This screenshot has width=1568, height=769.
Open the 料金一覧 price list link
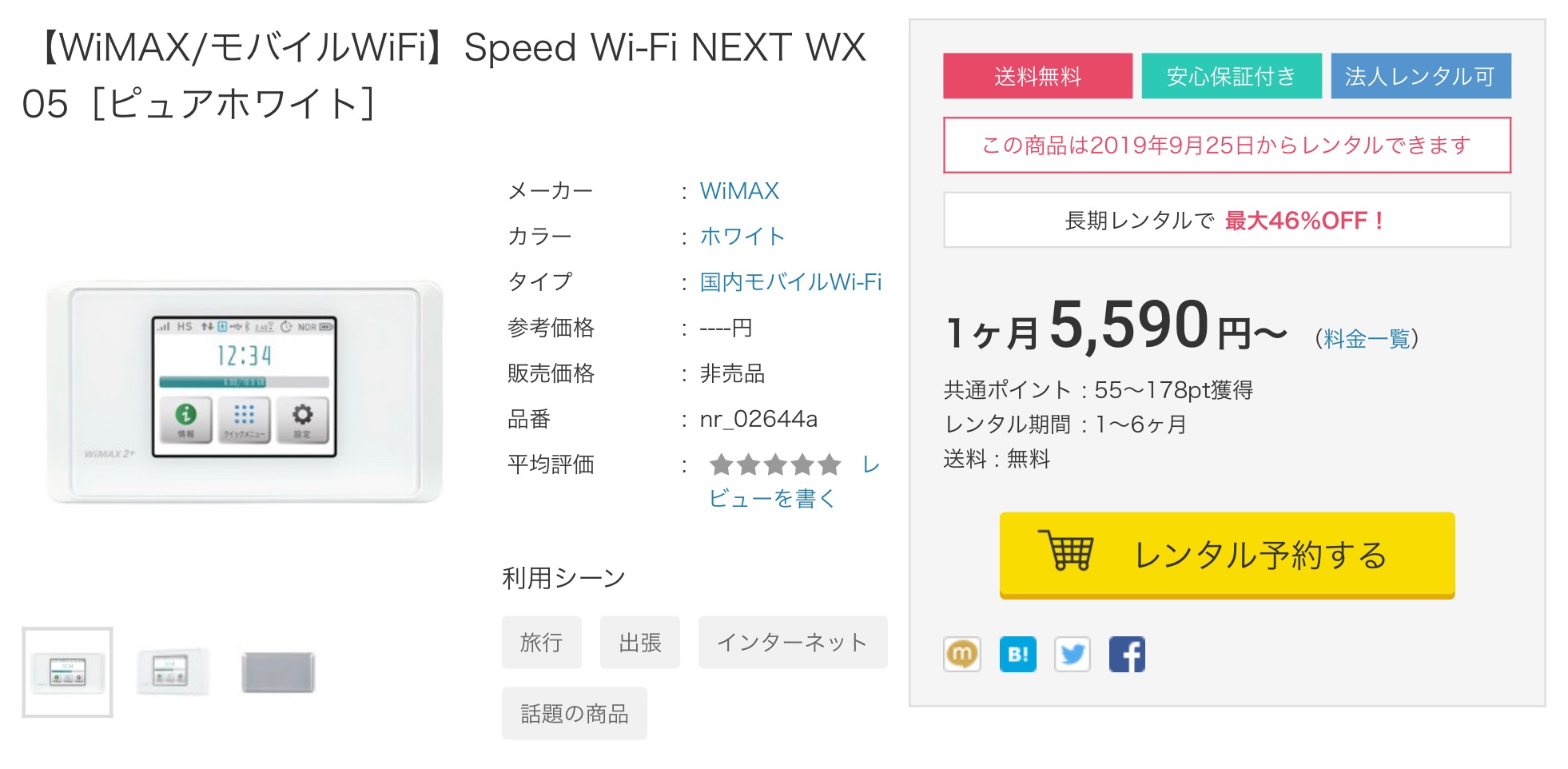1367,339
